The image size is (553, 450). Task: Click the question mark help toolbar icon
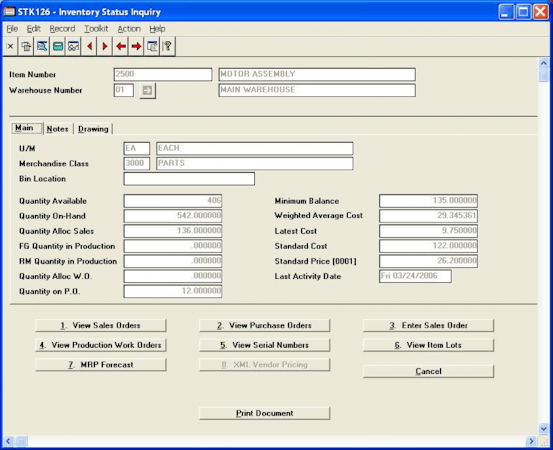[168, 46]
